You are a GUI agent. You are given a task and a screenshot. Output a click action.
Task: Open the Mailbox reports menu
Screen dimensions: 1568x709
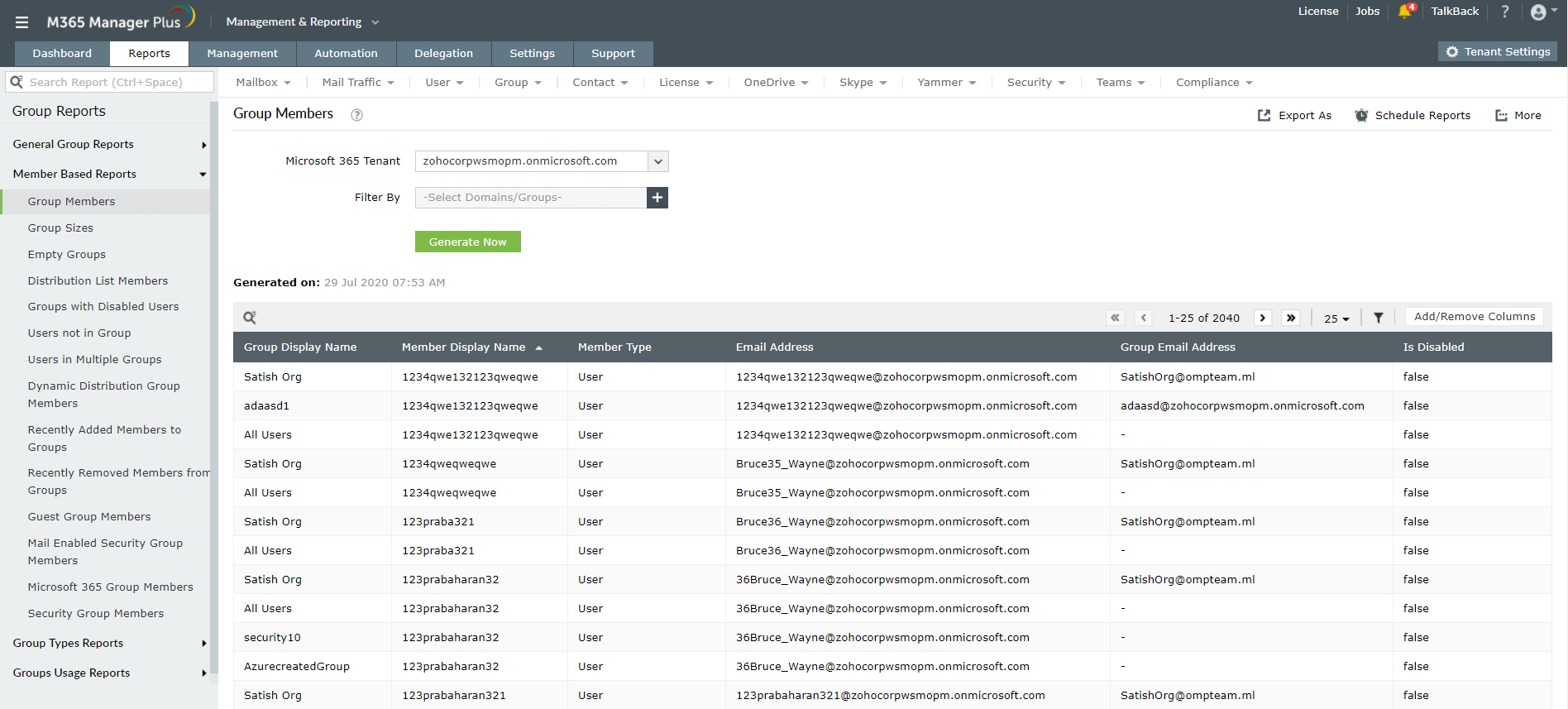pyautogui.click(x=263, y=83)
